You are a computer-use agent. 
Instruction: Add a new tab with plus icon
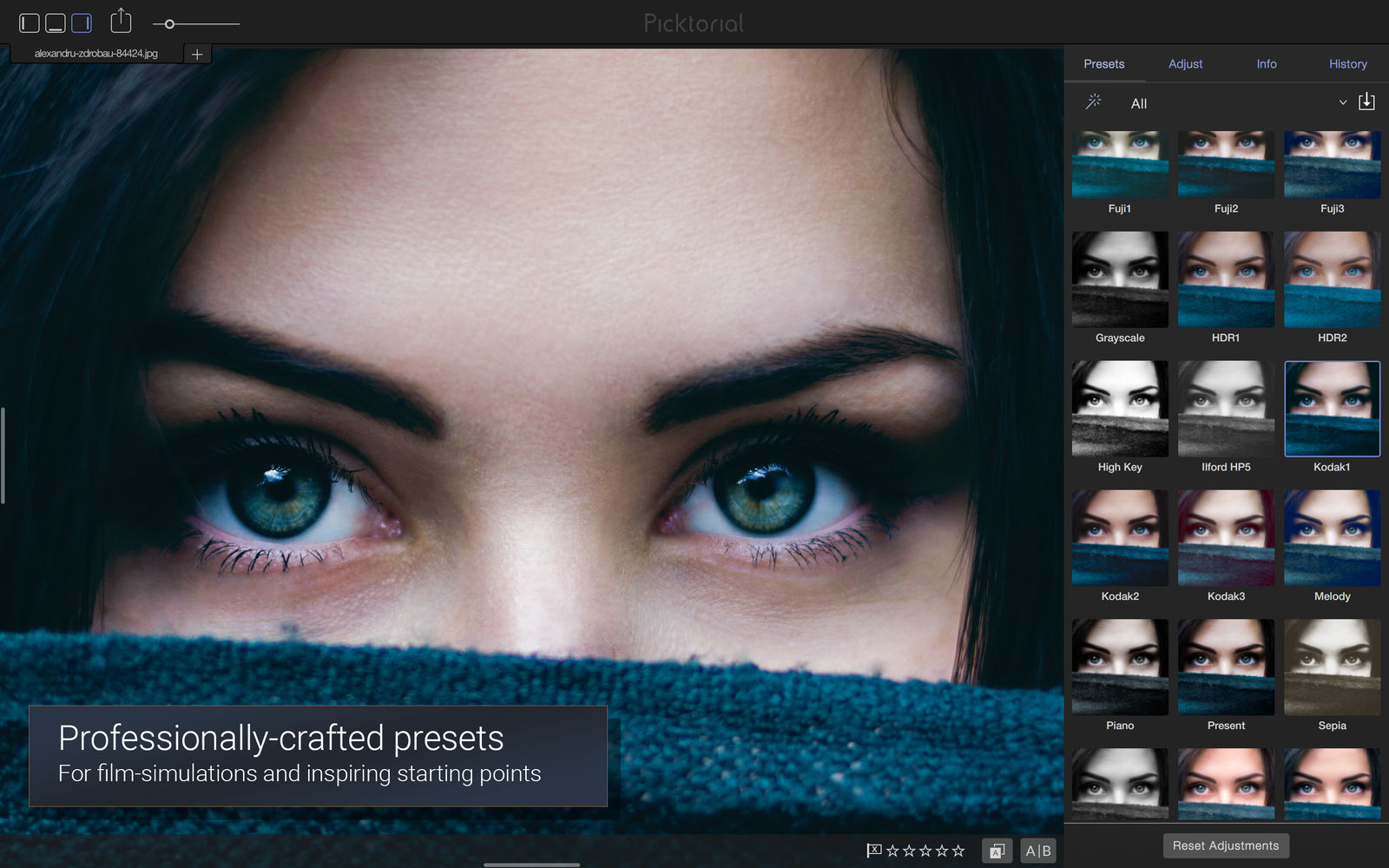point(197,54)
